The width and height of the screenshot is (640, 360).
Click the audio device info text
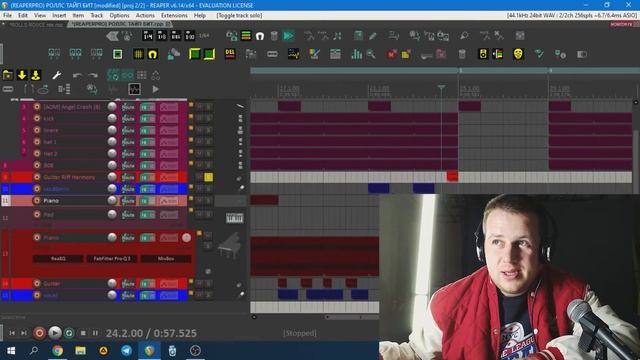pyautogui.click(x=571, y=15)
